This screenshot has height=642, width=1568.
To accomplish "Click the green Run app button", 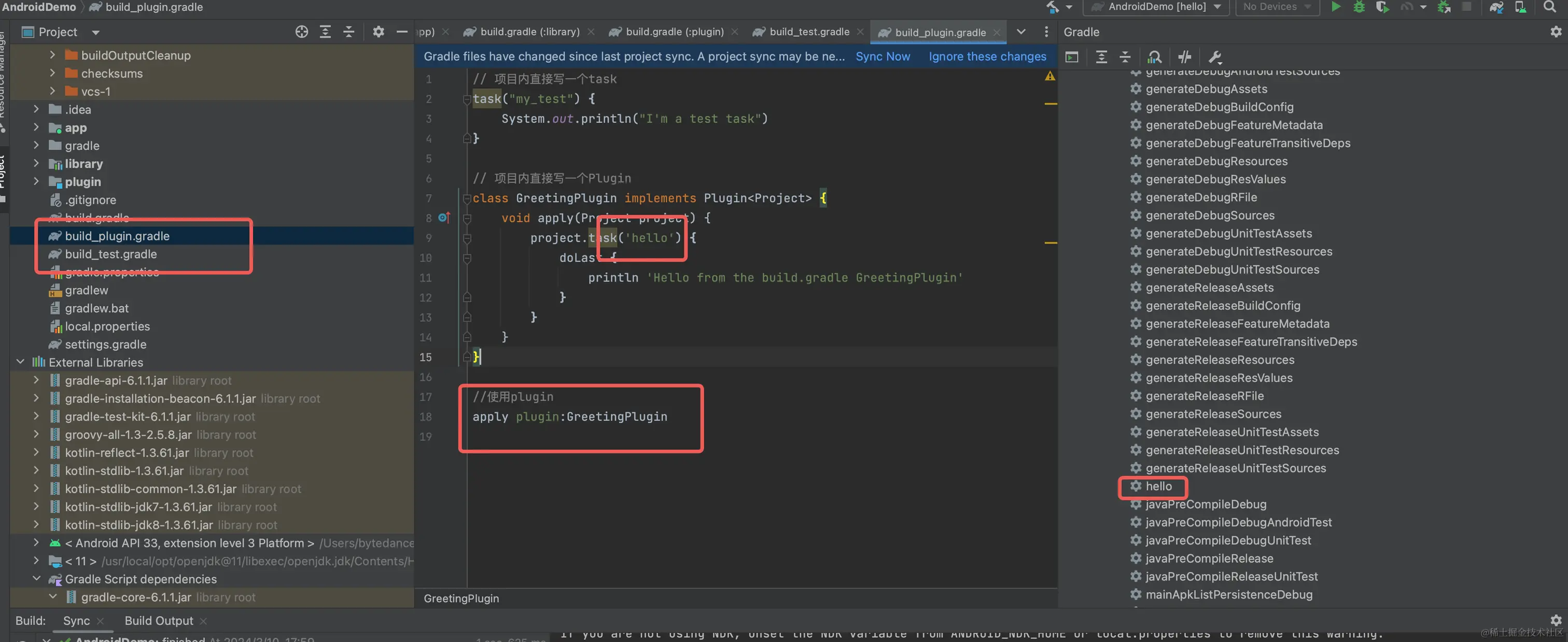I will (1336, 7).
